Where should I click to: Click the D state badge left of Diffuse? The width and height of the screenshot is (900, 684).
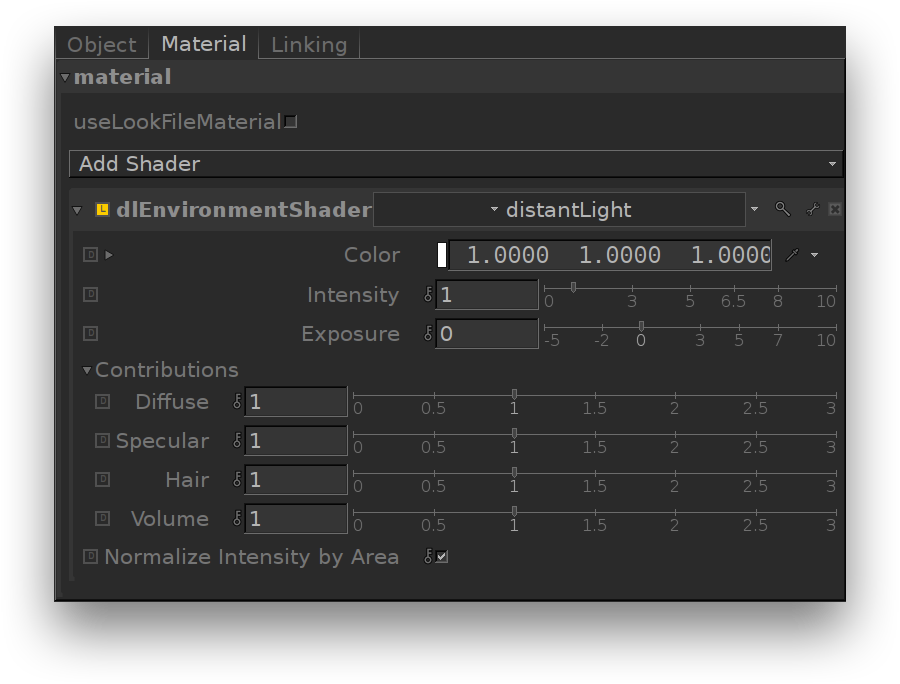click(x=102, y=402)
